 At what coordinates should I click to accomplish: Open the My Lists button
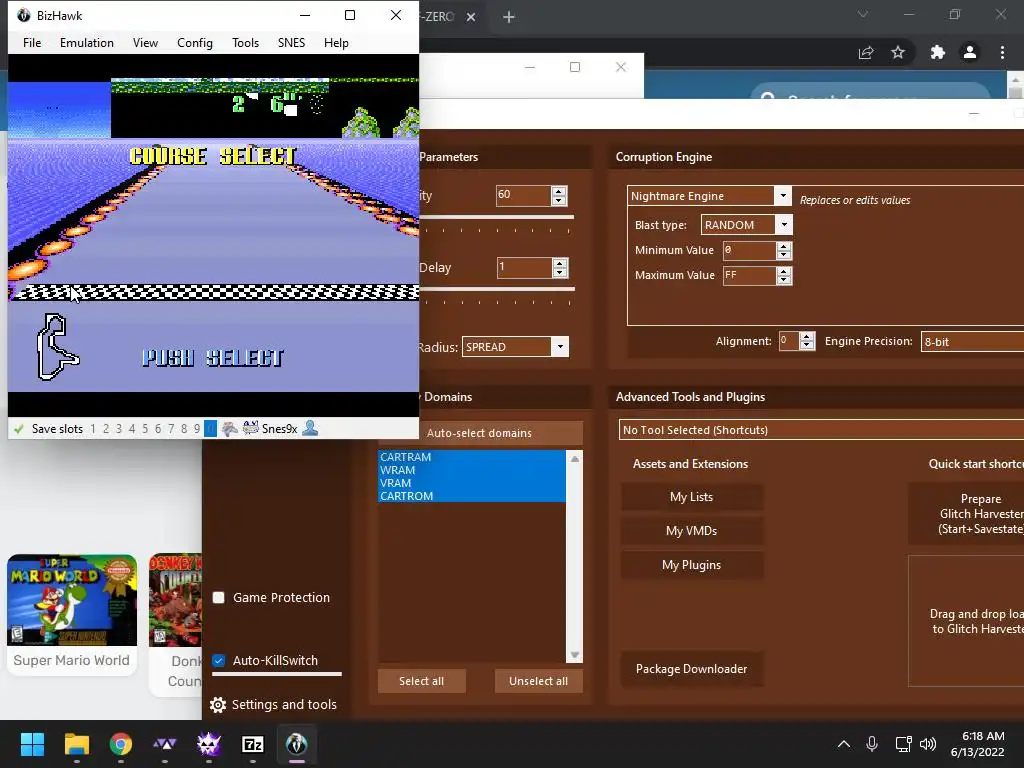click(x=692, y=497)
